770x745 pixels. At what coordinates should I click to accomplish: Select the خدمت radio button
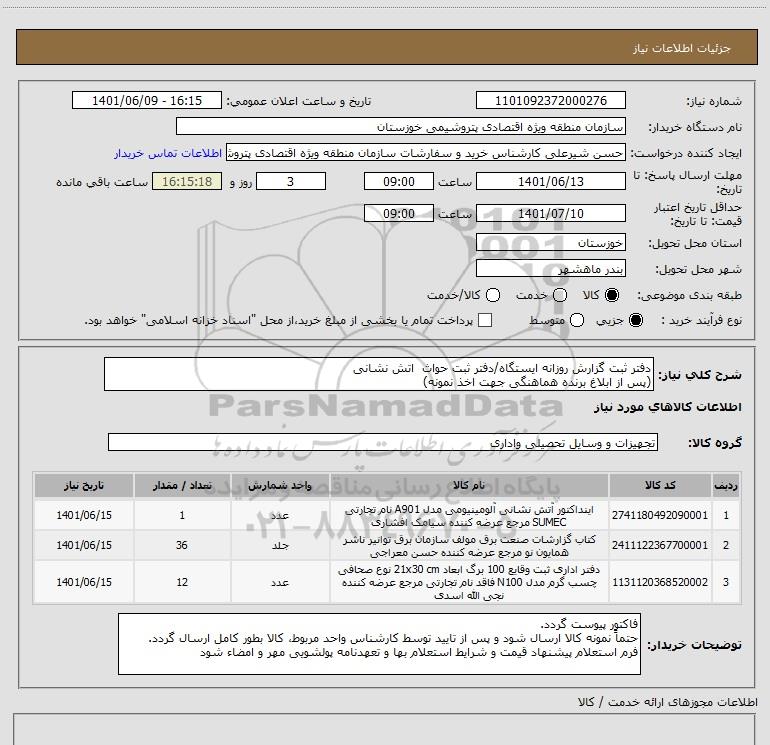point(560,295)
